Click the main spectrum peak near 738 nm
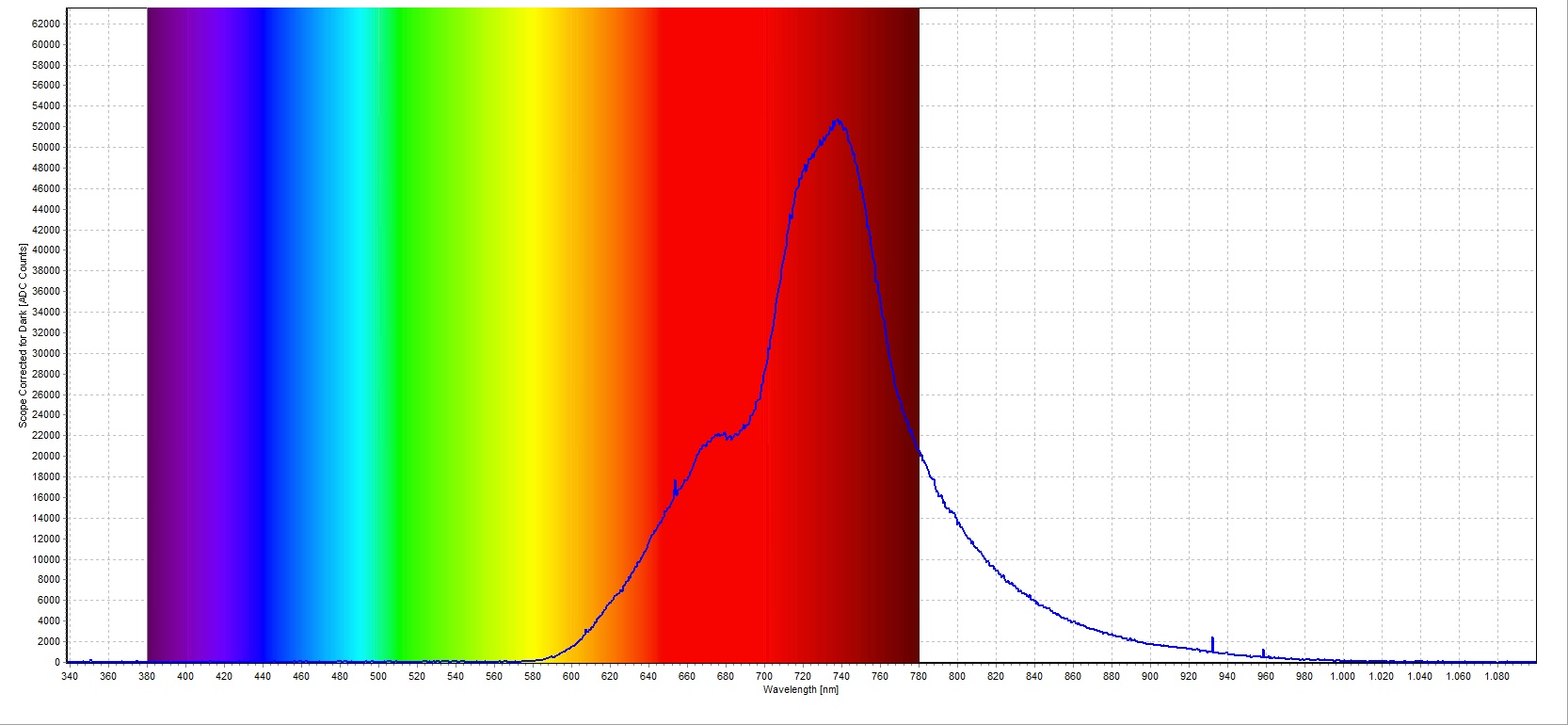This screenshot has height=725, width=1568. (837, 121)
